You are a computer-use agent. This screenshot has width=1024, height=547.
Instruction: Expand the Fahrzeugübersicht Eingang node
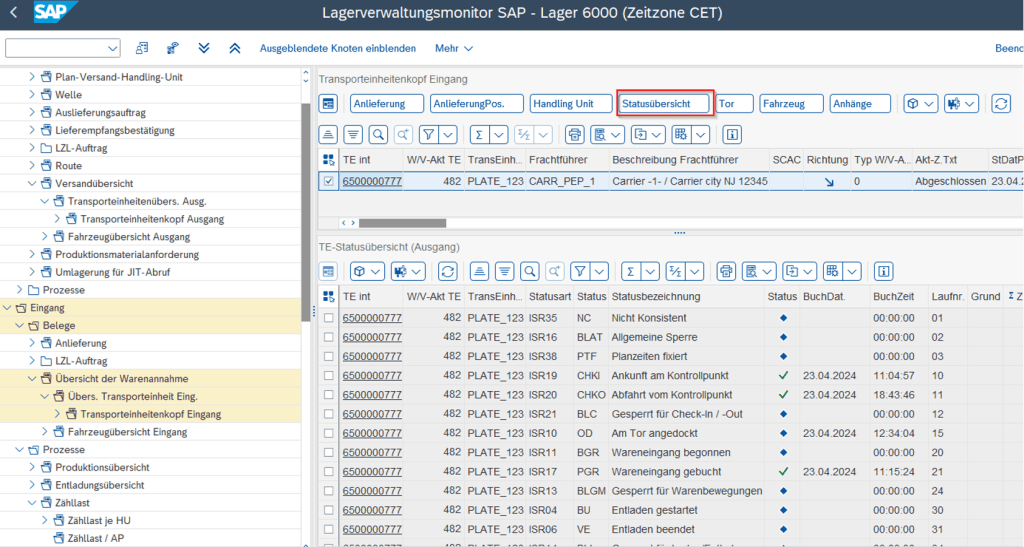pos(44,431)
